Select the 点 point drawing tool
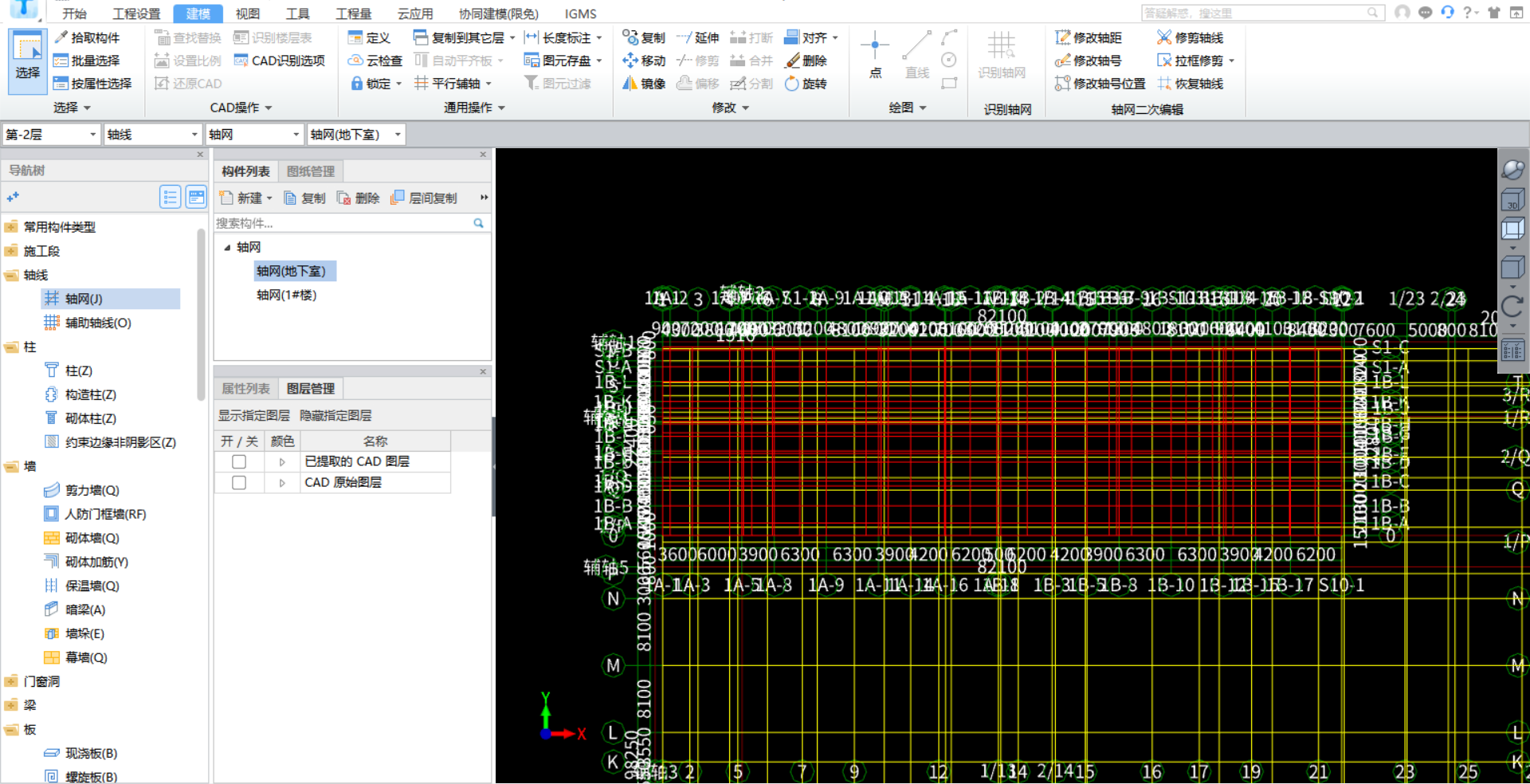1530x784 pixels. [x=875, y=55]
